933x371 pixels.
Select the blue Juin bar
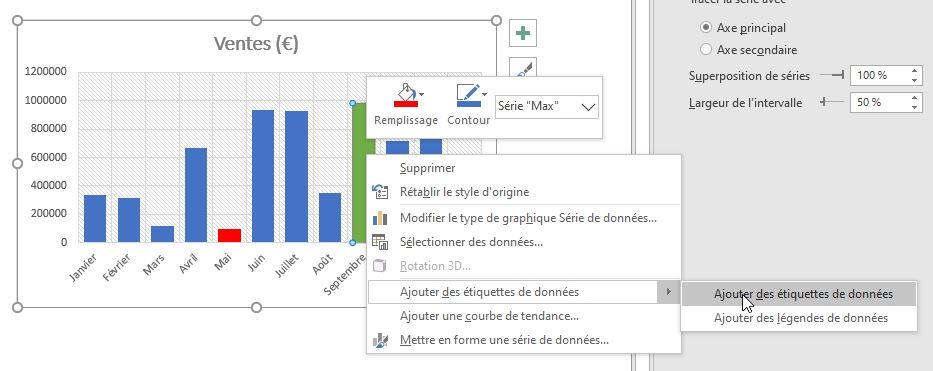pyautogui.click(x=263, y=176)
